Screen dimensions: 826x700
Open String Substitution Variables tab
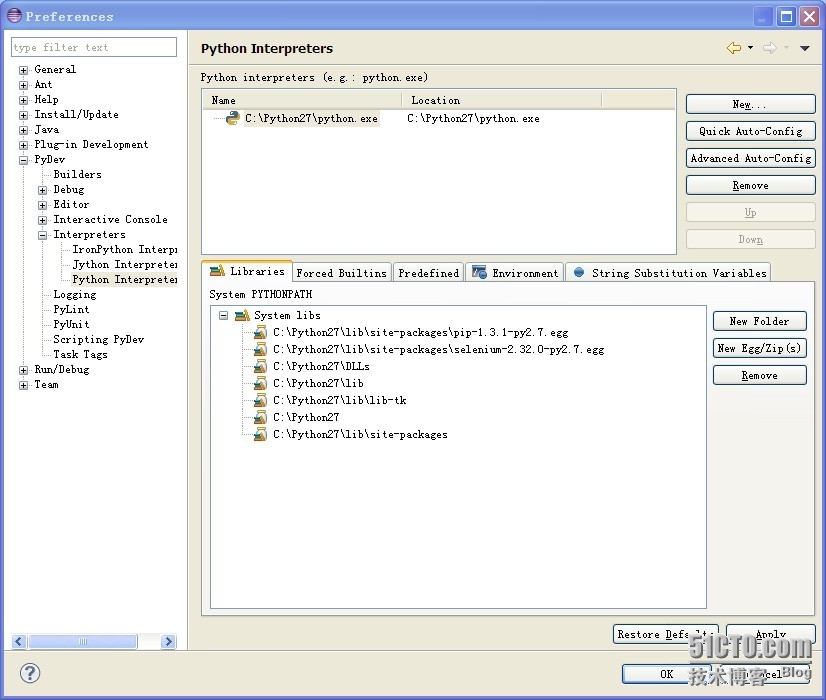668,273
